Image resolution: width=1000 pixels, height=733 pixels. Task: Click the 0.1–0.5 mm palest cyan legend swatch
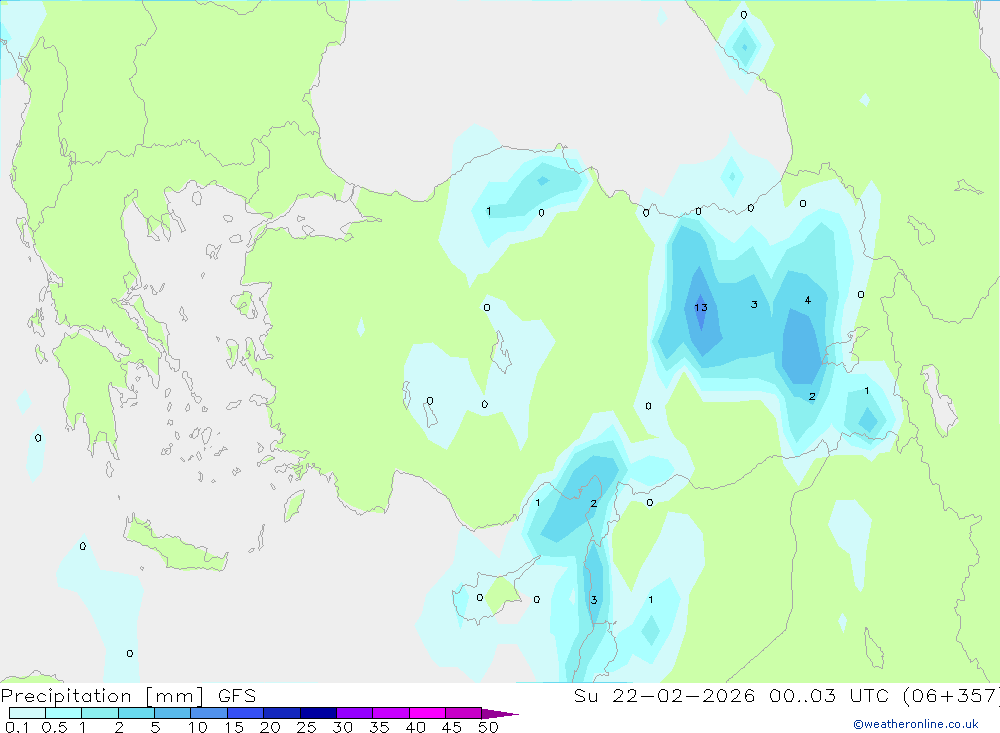coord(27,713)
